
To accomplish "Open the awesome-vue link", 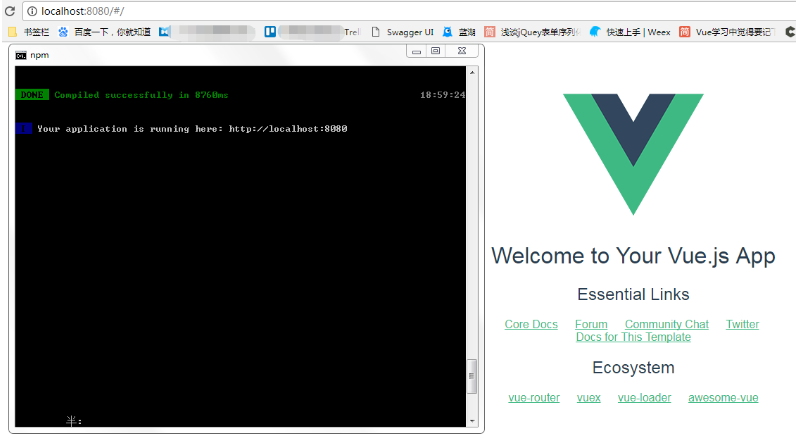I will coord(723,398).
